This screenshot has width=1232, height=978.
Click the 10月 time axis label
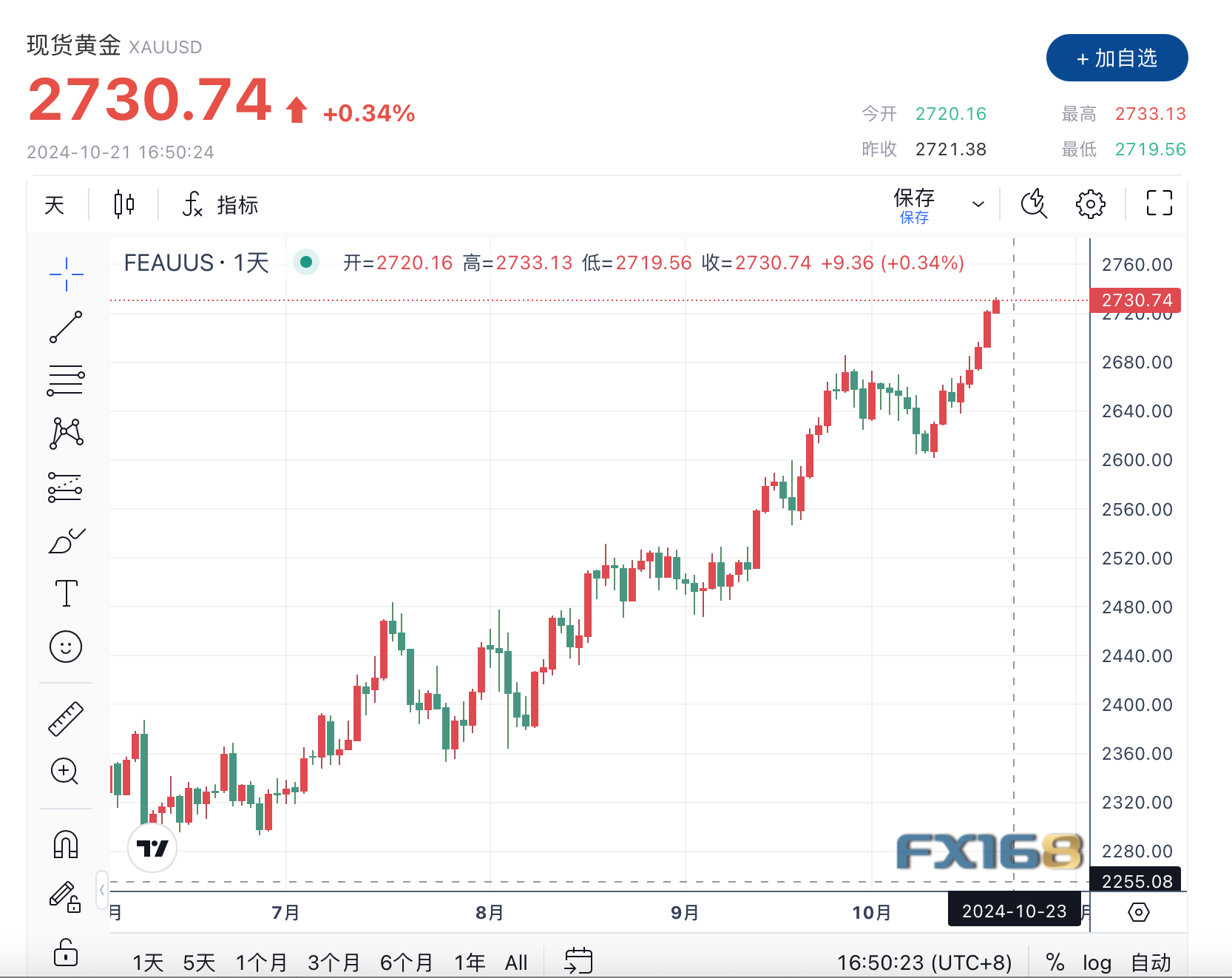(x=872, y=913)
